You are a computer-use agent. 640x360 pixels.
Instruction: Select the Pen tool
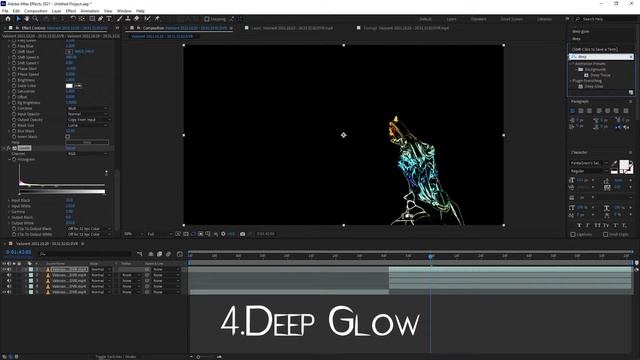(100, 19)
